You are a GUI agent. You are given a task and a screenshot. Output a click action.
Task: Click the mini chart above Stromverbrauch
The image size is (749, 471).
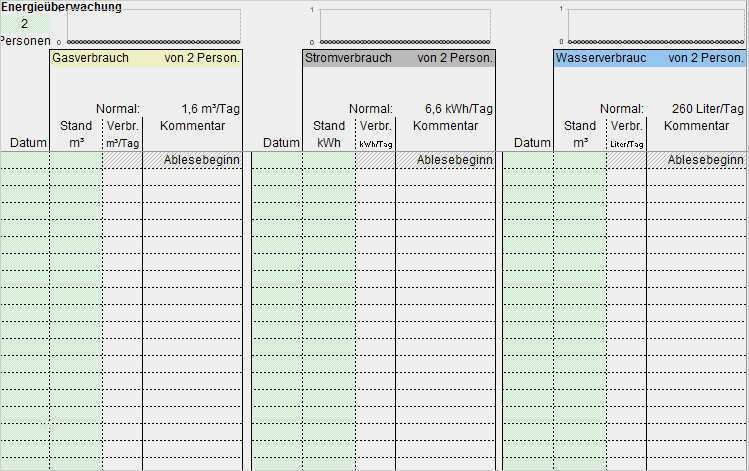tap(405, 27)
